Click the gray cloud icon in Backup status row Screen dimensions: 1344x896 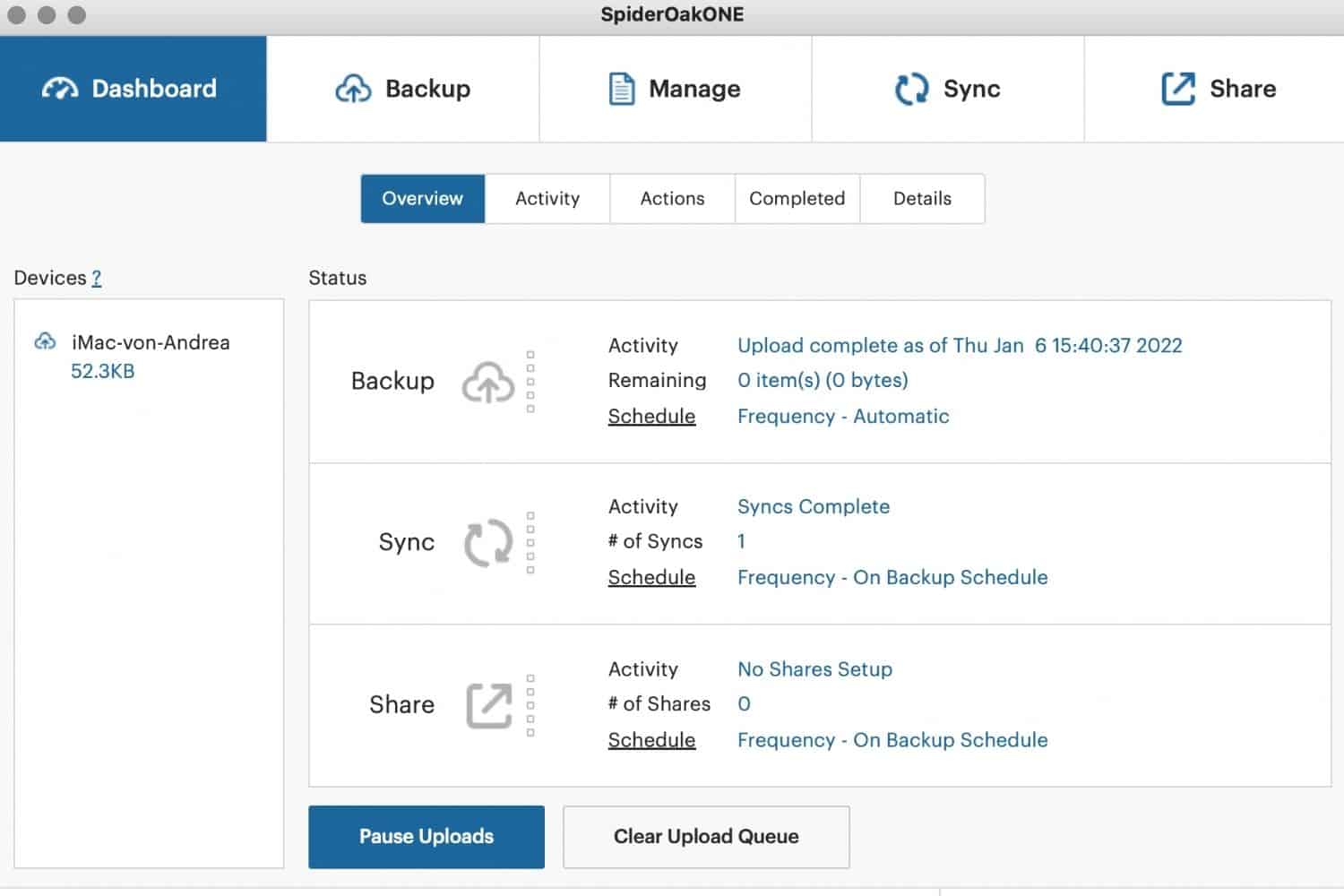pyautogui.click(x=488, y=383)
